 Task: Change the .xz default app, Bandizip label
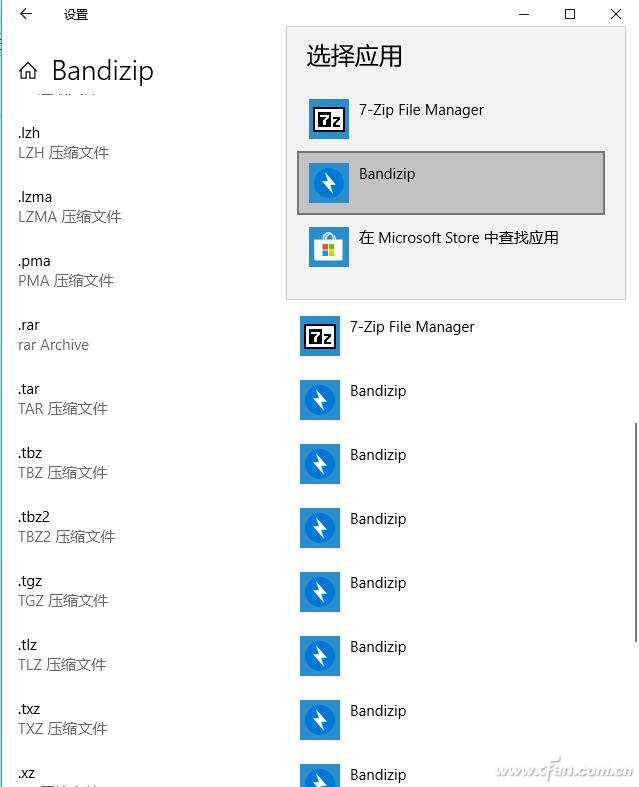coord(378,774)
